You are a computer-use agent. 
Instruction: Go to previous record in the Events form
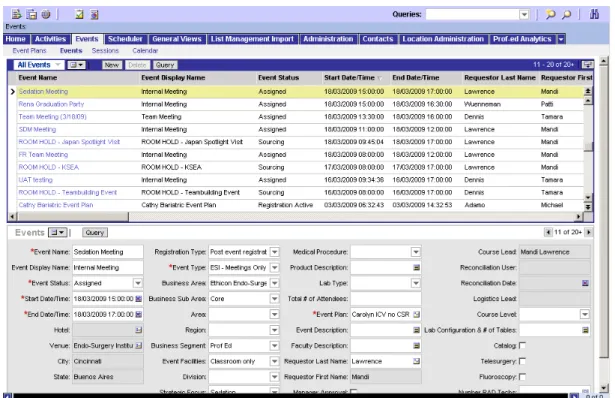pos(548,232)
